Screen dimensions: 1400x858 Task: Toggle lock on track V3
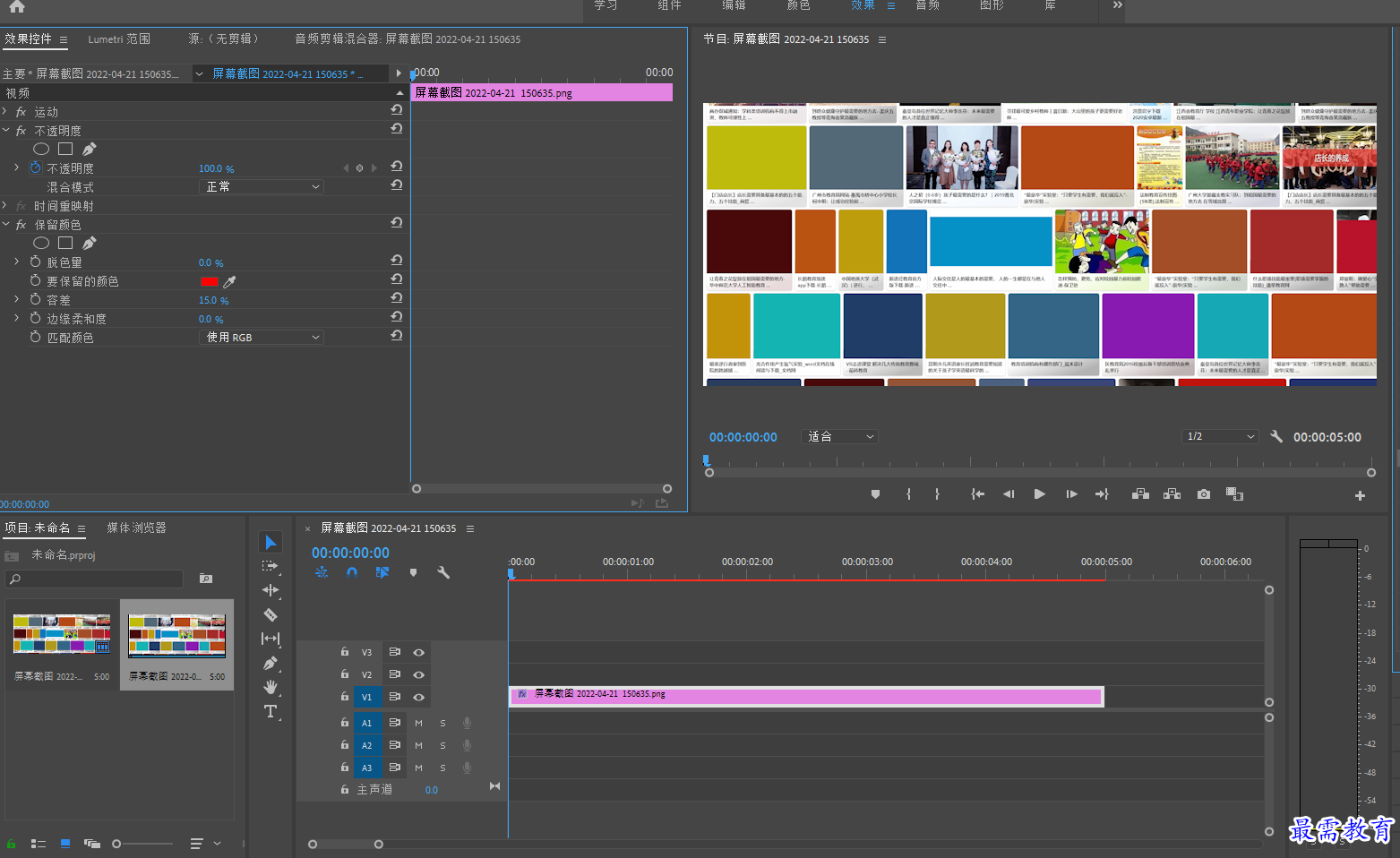[345, 652]
